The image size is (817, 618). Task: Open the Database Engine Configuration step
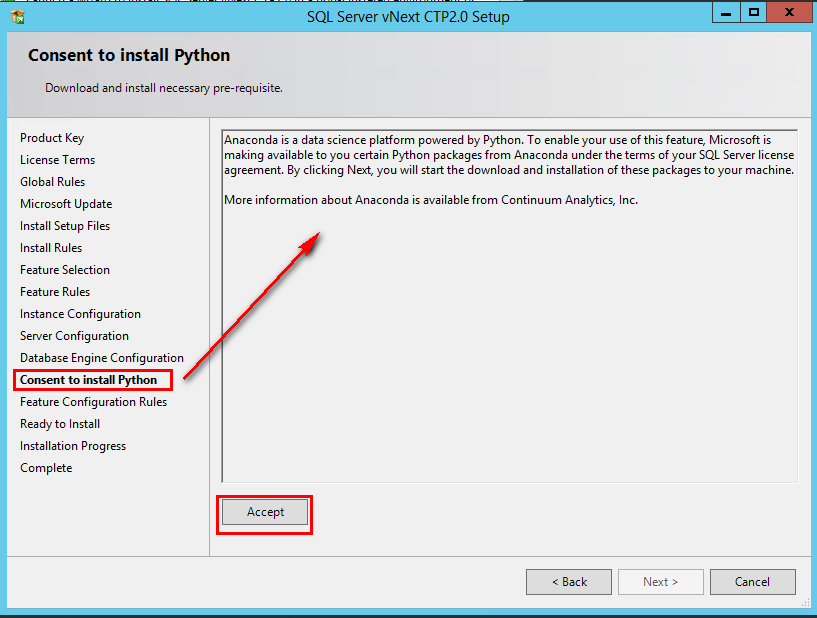[x=102, y=358]
